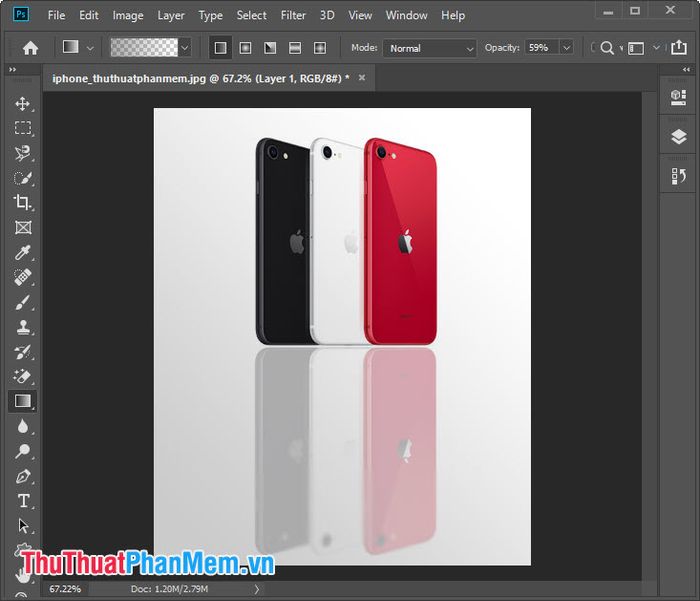Open the Image menu

(128, 15)
